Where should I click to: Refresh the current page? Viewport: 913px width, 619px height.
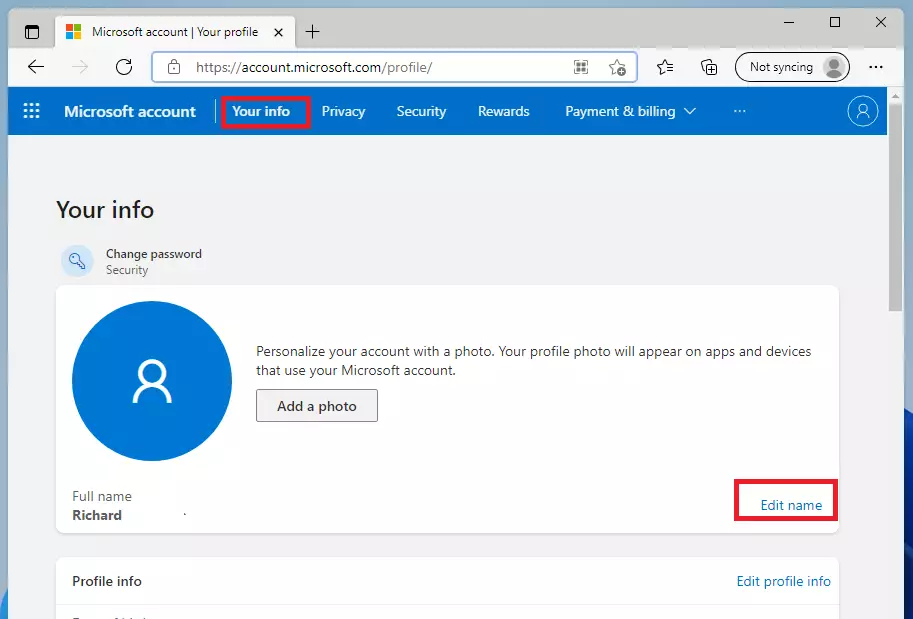coord(124,67)
